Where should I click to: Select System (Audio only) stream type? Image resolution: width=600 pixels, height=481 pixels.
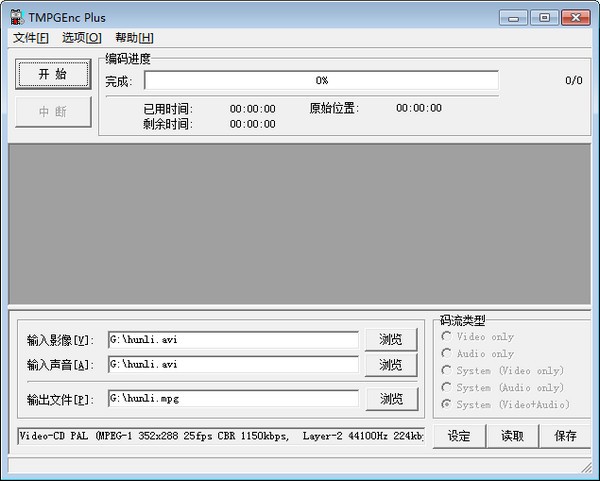[x=502, y=387]
